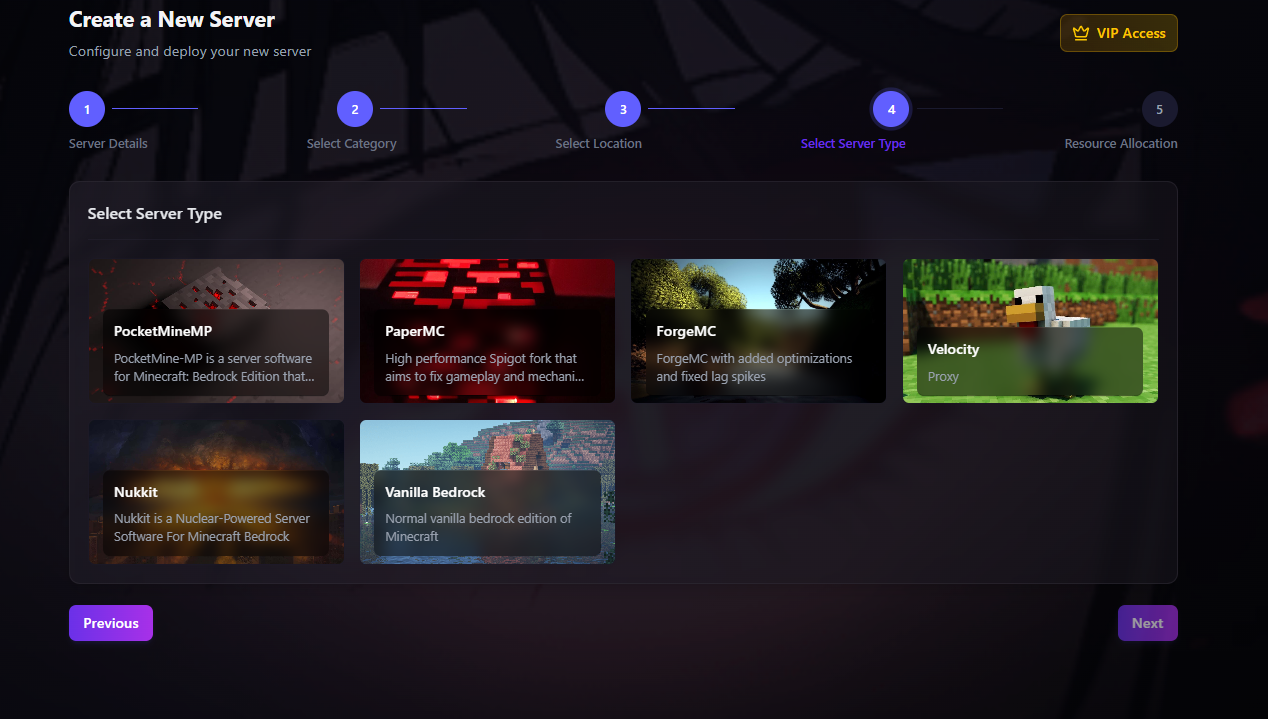1268x719 pixels.
Task: Choose Vanilla Bedrock server type
Action: point(487,492)
